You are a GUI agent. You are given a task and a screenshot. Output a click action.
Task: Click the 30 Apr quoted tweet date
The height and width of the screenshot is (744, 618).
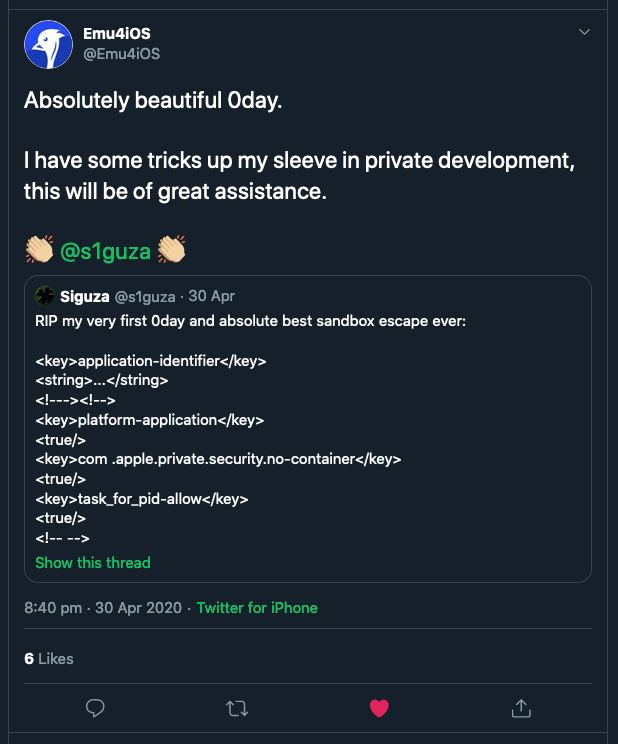point(212,296)
